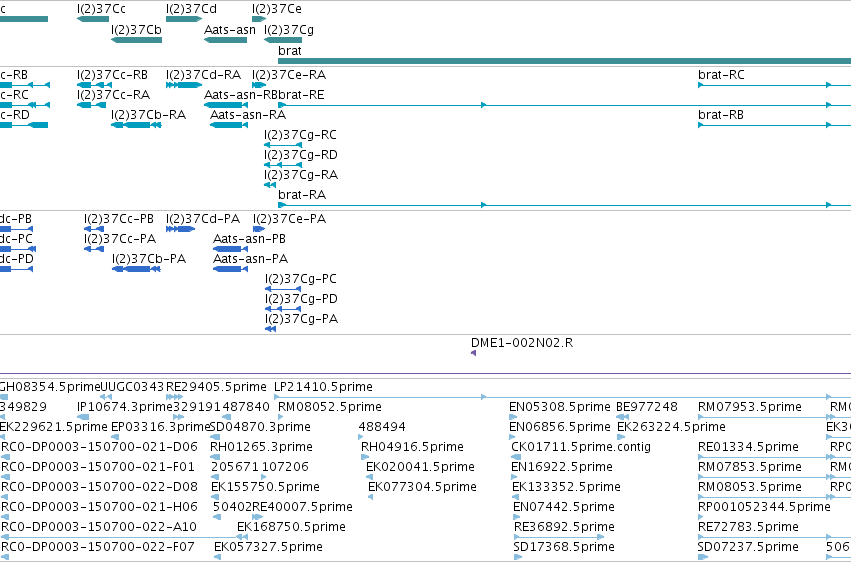Open transcript l(2)37Cg-RD
Image resolution: width=851 pixels, height=562 pixels.
(x=301, y=155)
